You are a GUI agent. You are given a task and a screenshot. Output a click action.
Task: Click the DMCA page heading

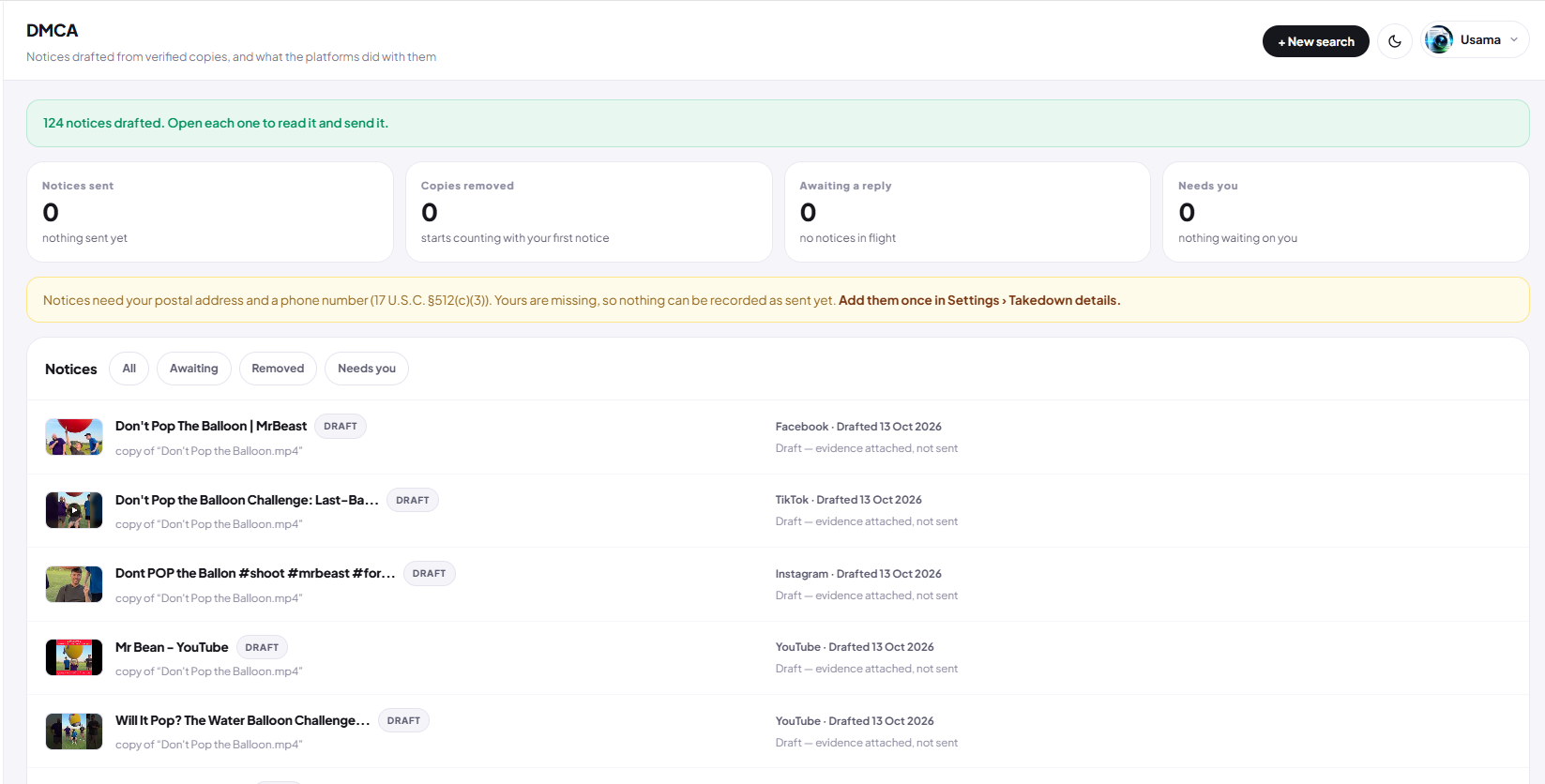point(53,31)
